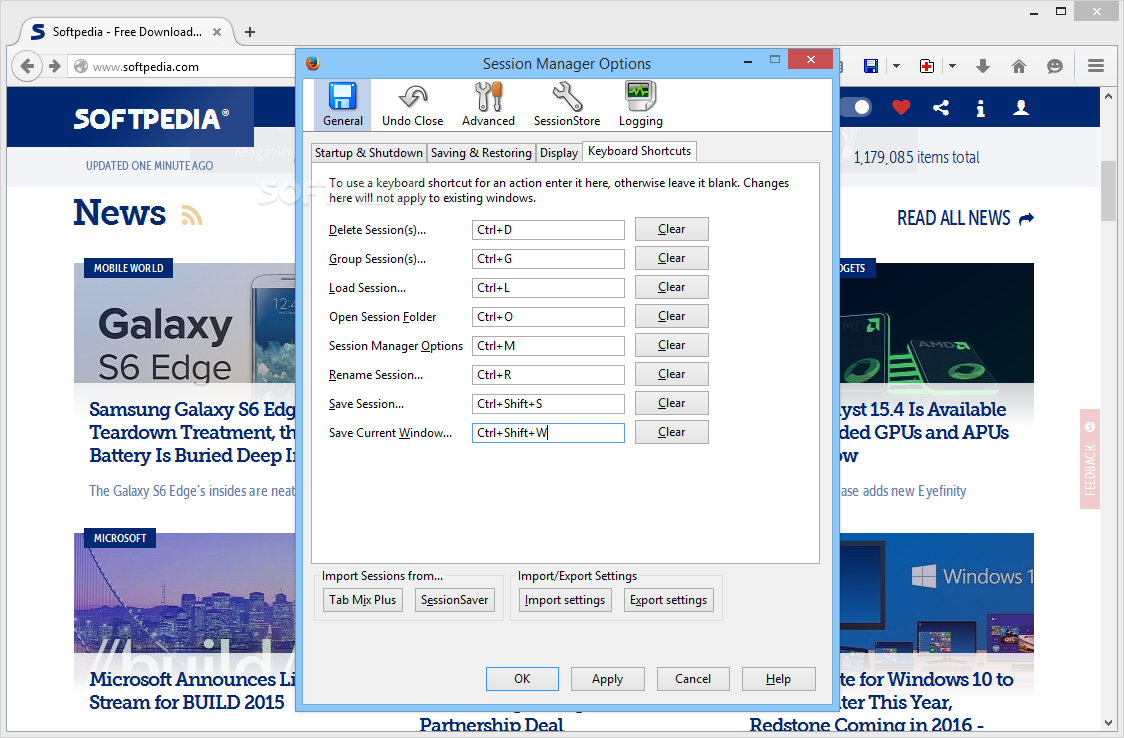Close the Softpedia browser tab
The height and width of the screenshot is (738, 1124).
click(217, 32)
